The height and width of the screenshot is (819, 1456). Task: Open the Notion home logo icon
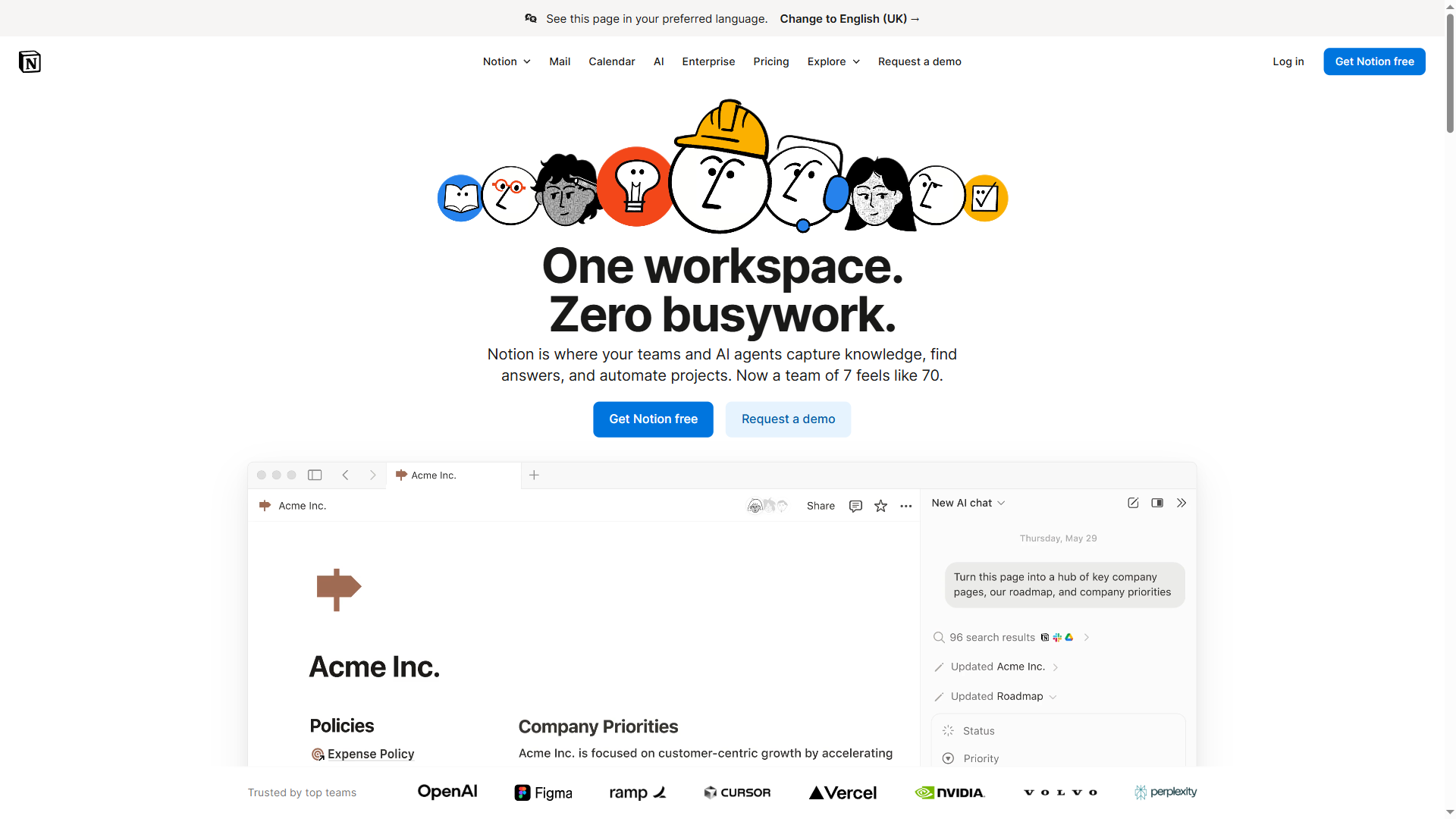(30, 61)
